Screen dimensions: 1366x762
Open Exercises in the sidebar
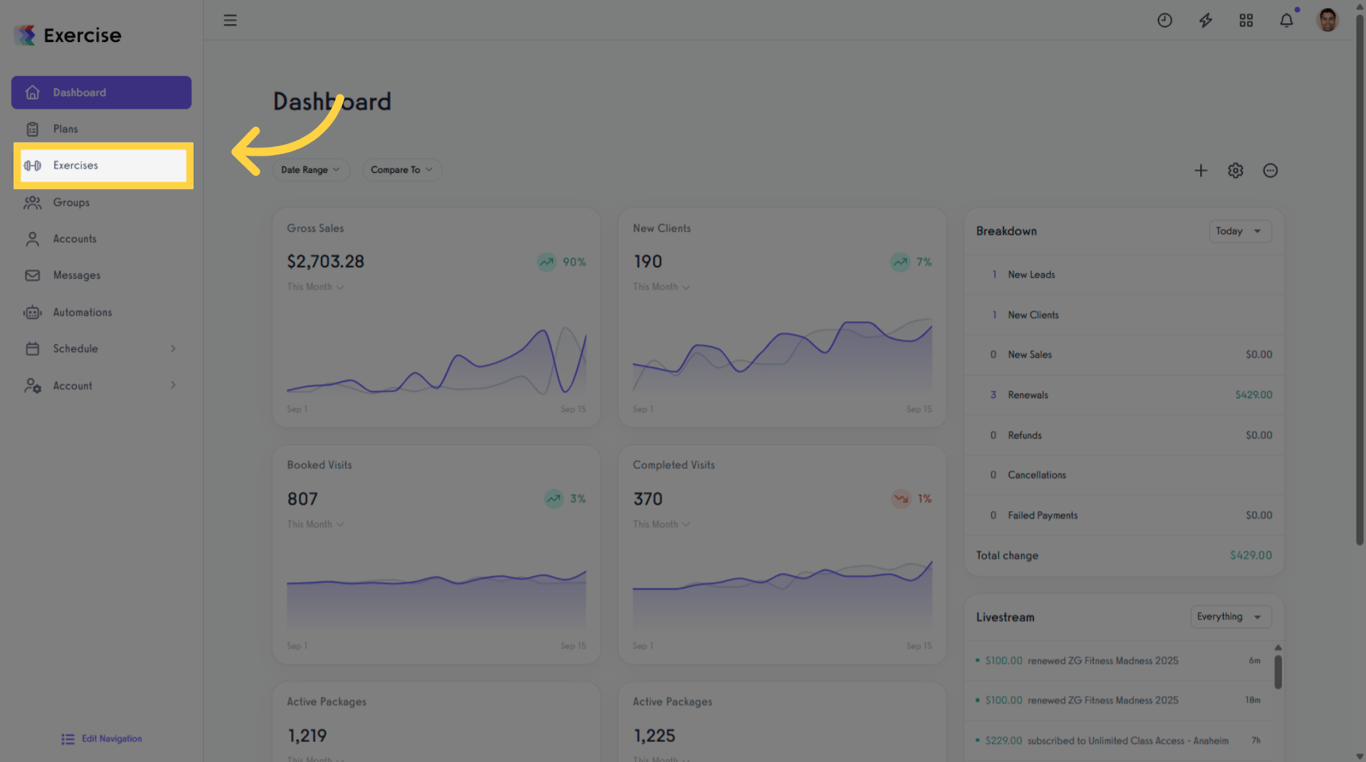coord(103,166)
